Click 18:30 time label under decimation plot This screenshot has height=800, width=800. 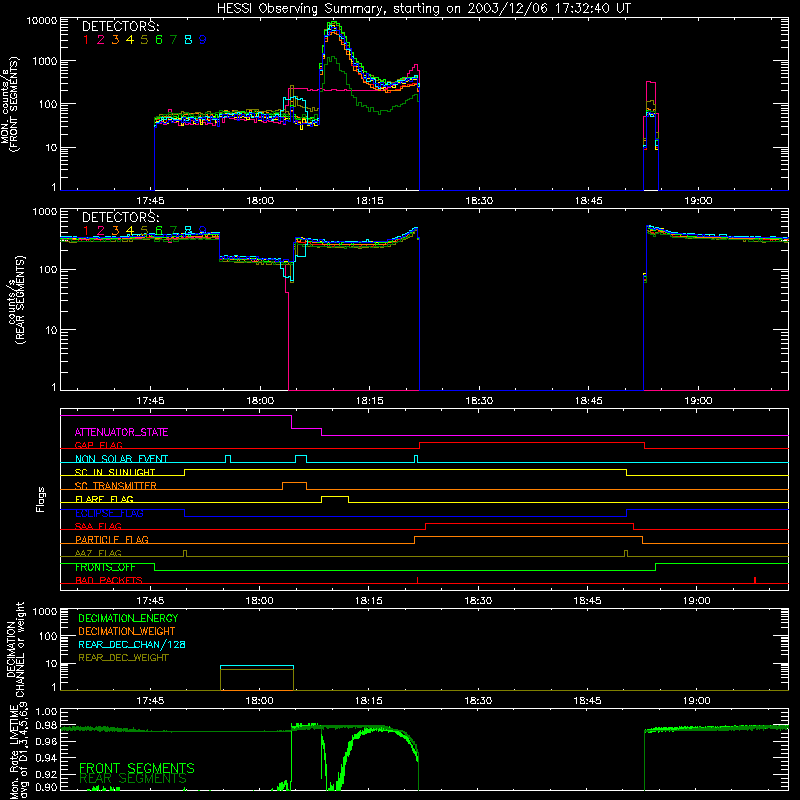tap(478, 701)
